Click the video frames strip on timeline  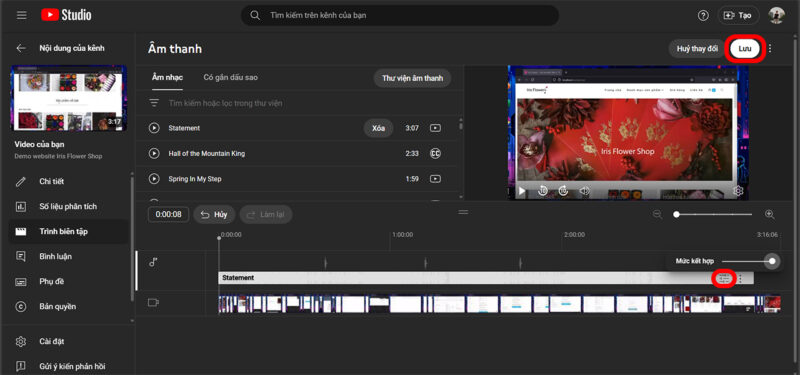(499, 304)
